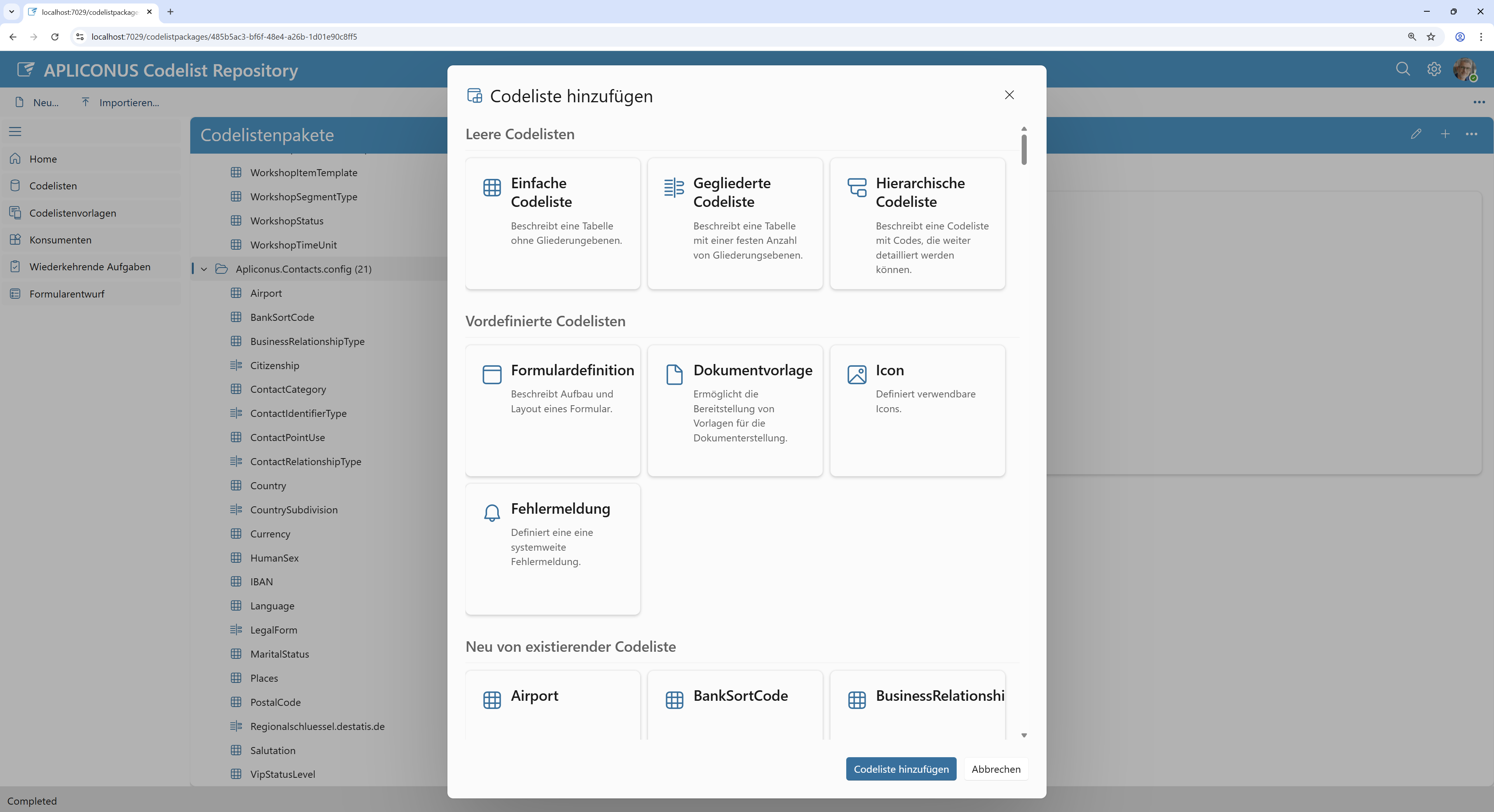
Task: Open the settings gear in header
Action: click(x=1434, y=69)
